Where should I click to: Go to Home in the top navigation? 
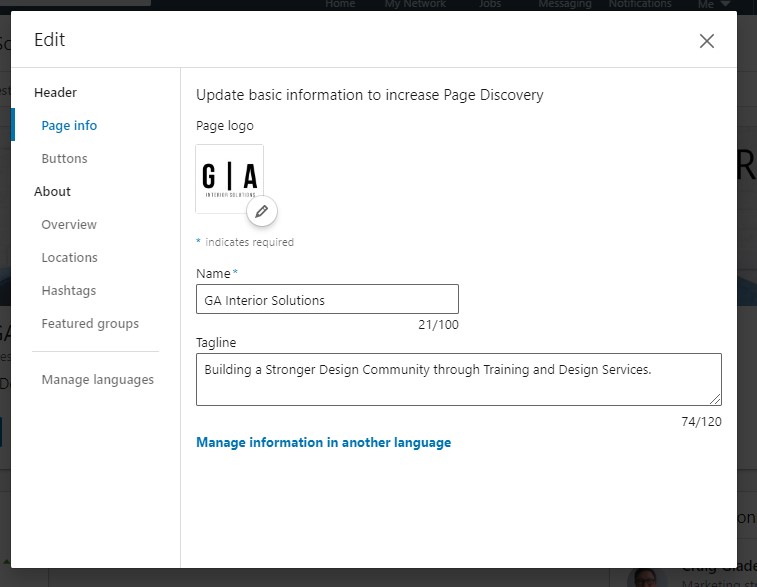click(x=341, y=4)
